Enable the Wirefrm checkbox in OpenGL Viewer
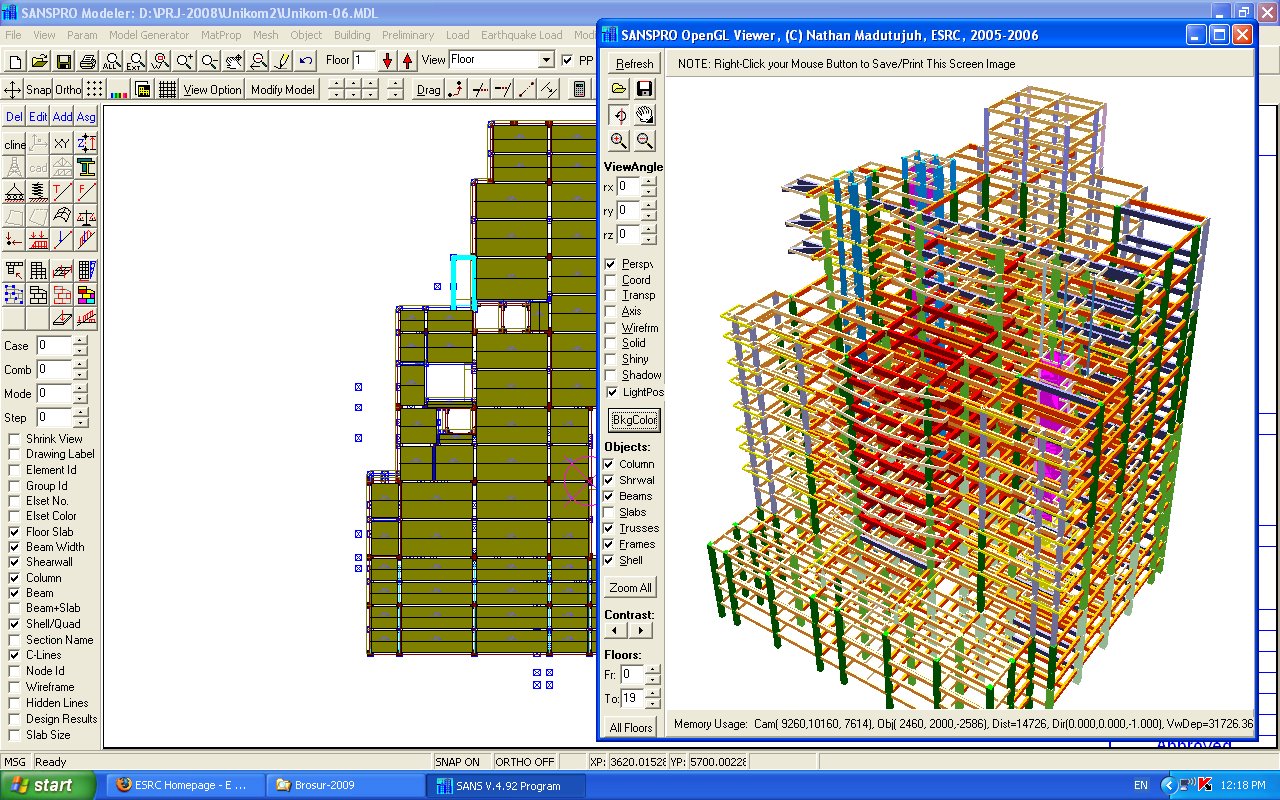This screenshot has width=1280, height=800. pos(611,328)
